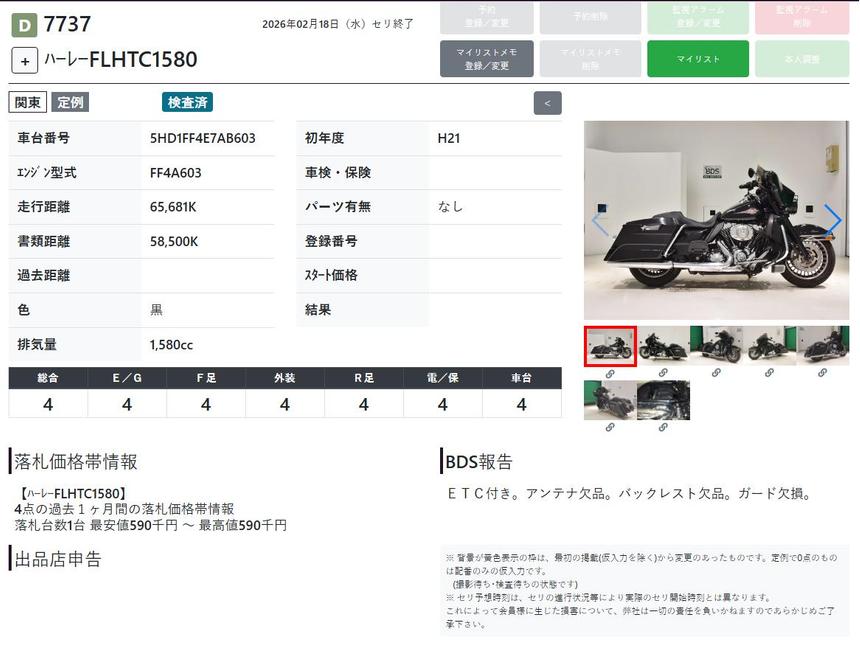Click link icon under the first thumbnail
The width and height of the screenshot is (860, 667).
pos(609,373)
